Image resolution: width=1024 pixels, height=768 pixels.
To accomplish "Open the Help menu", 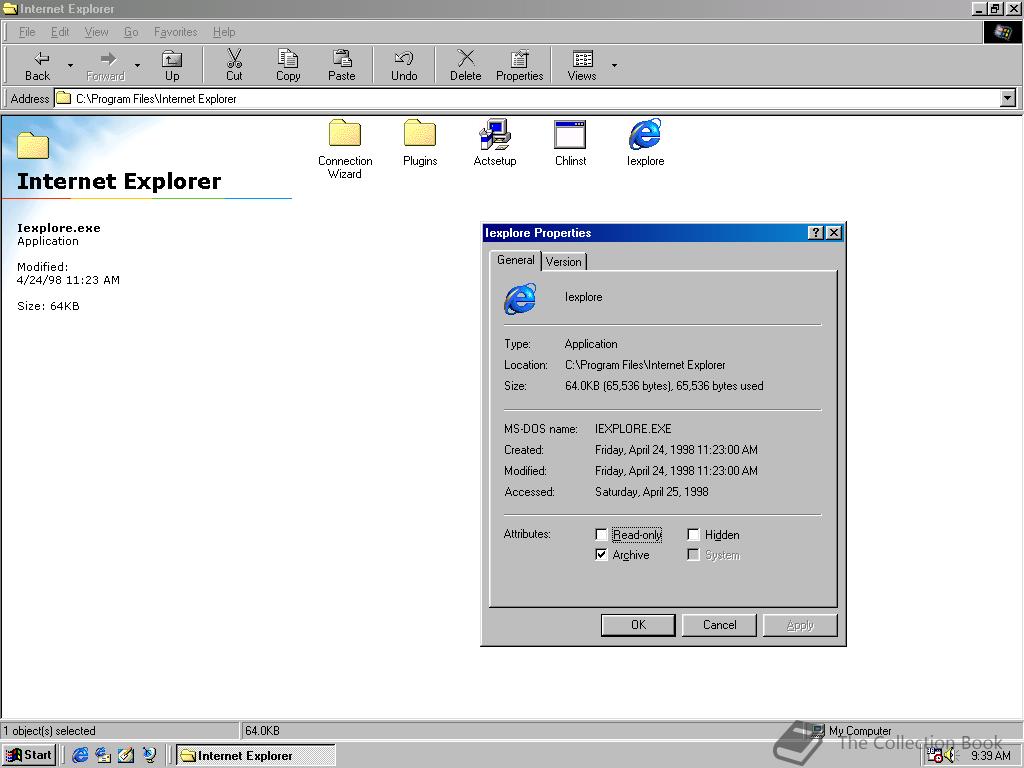I will pos(224,32).
